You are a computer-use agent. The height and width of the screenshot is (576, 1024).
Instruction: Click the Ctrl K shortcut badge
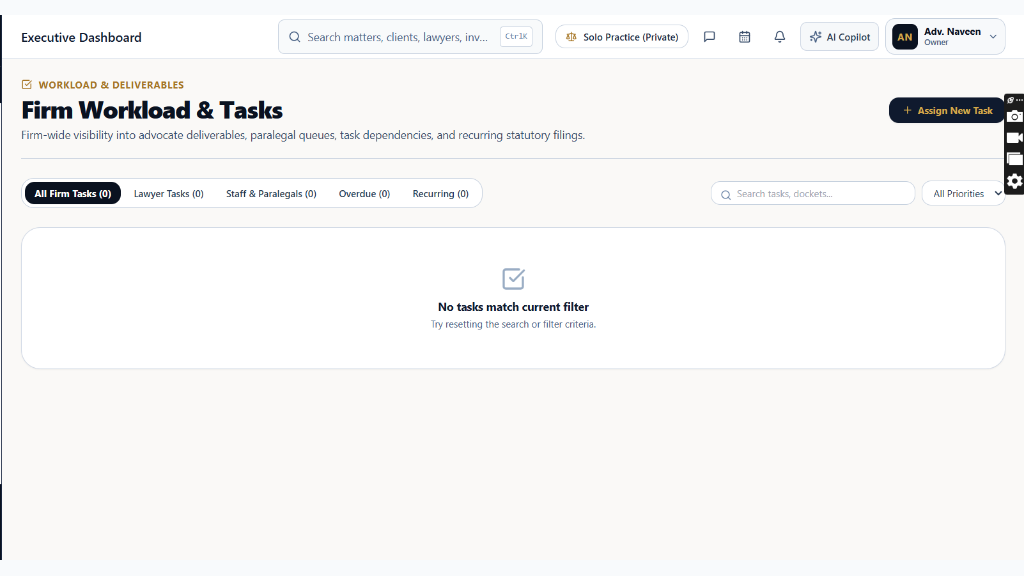coord(516,37)
